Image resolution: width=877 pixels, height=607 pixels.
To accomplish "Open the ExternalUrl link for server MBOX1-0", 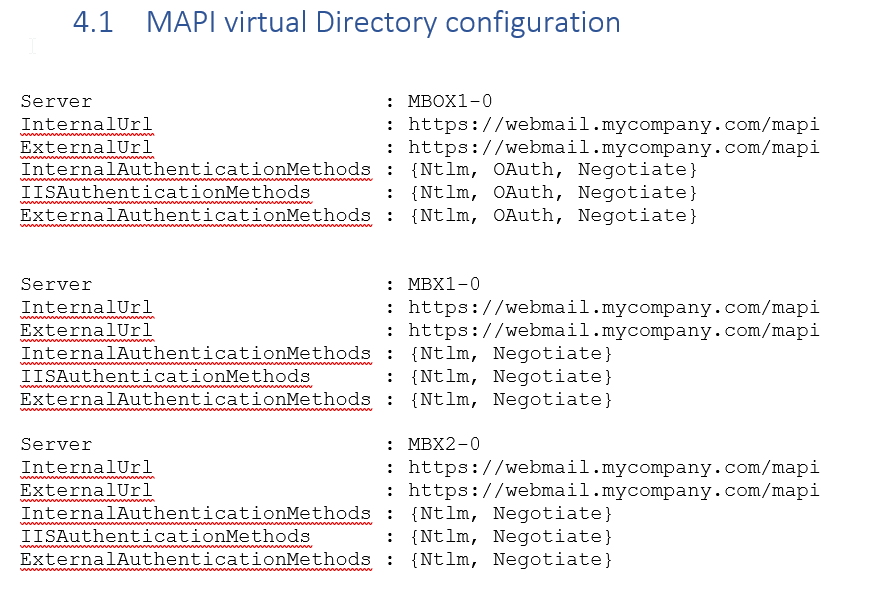I will (613, 147).
